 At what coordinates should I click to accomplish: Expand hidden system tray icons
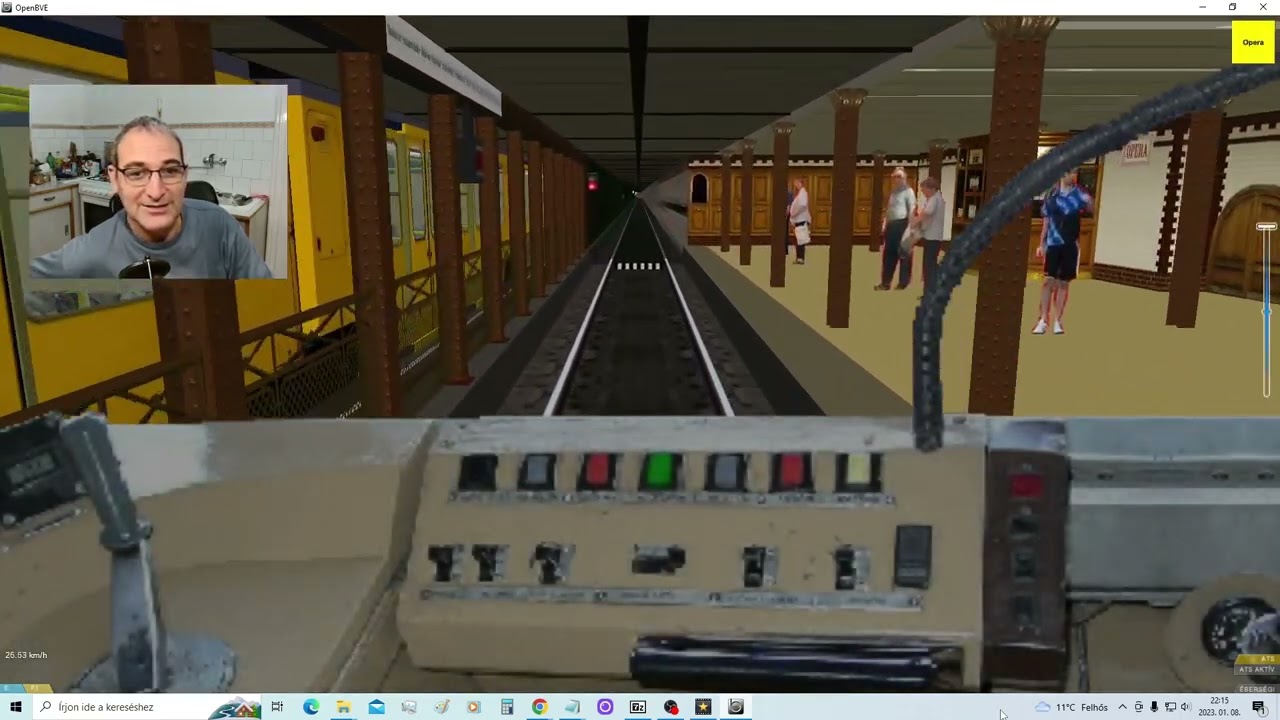pos(1122,707)
